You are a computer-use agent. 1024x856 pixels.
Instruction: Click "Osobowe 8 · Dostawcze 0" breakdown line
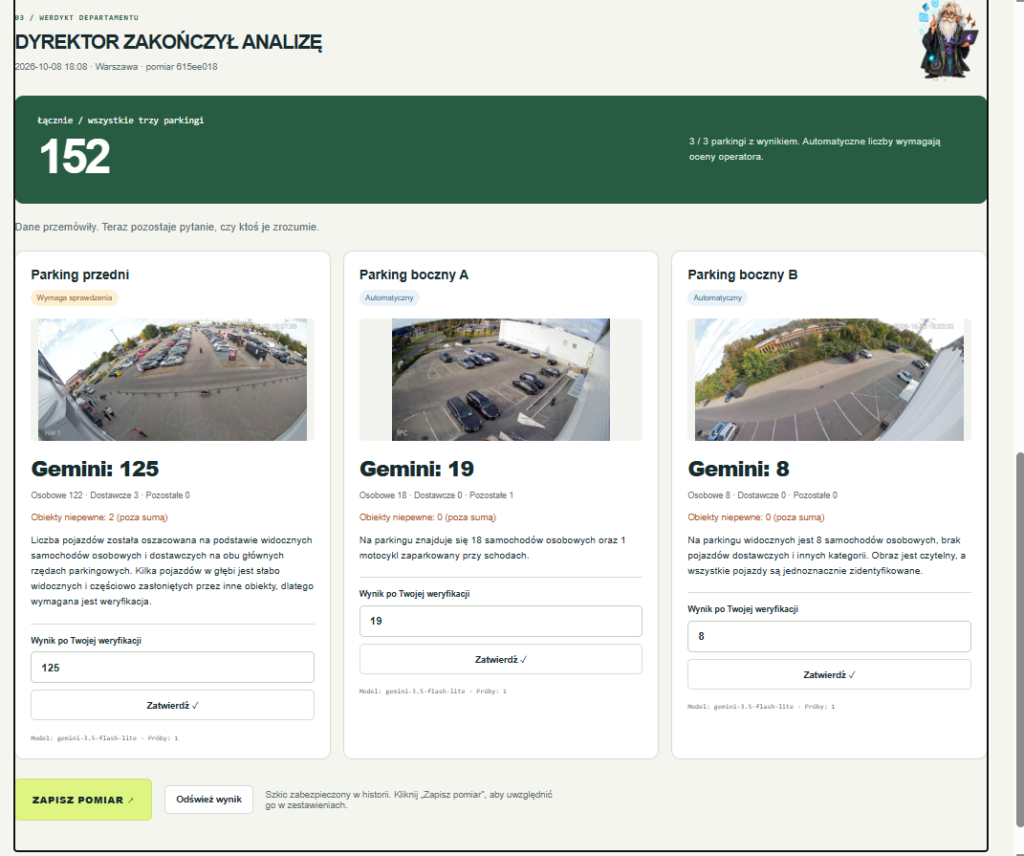(x=763, y=495)
